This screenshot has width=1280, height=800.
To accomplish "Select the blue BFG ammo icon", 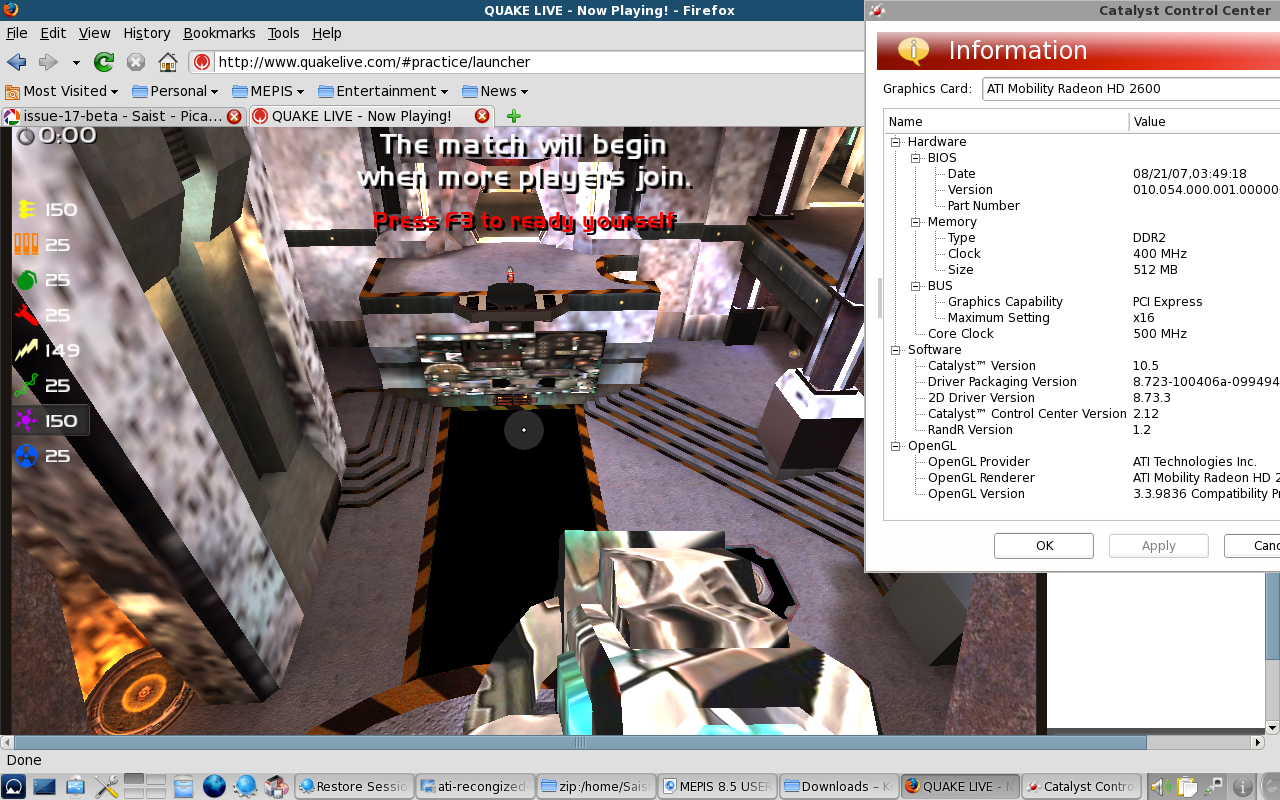I will coord(26,456).
